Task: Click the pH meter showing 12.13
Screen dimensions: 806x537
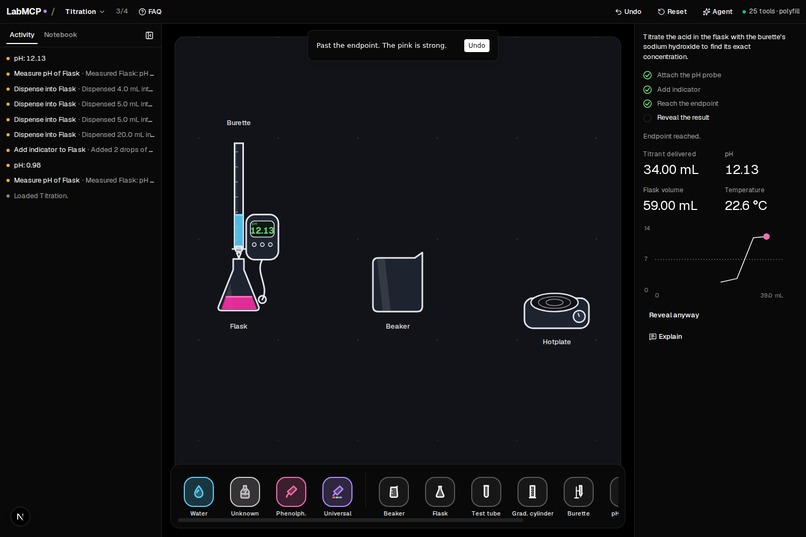Action: click(262, 237)
